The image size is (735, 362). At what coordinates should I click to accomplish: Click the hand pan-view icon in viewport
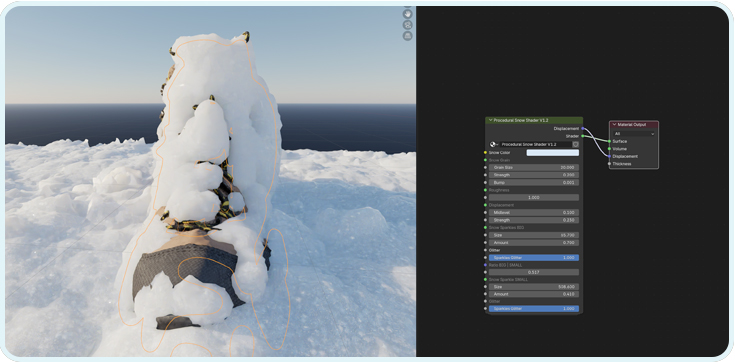[x=407, y=14]
